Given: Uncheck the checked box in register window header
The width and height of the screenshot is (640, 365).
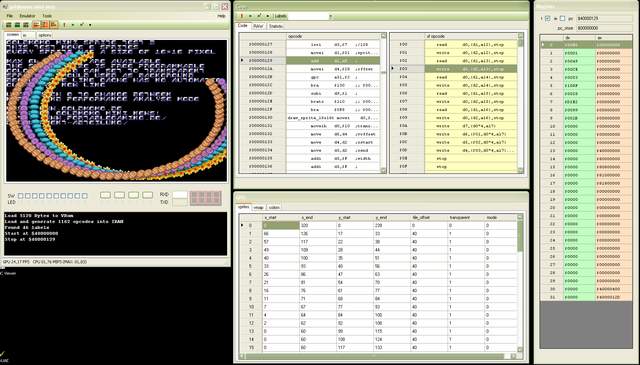Looking at the screenshot, I should click(548, 18).
